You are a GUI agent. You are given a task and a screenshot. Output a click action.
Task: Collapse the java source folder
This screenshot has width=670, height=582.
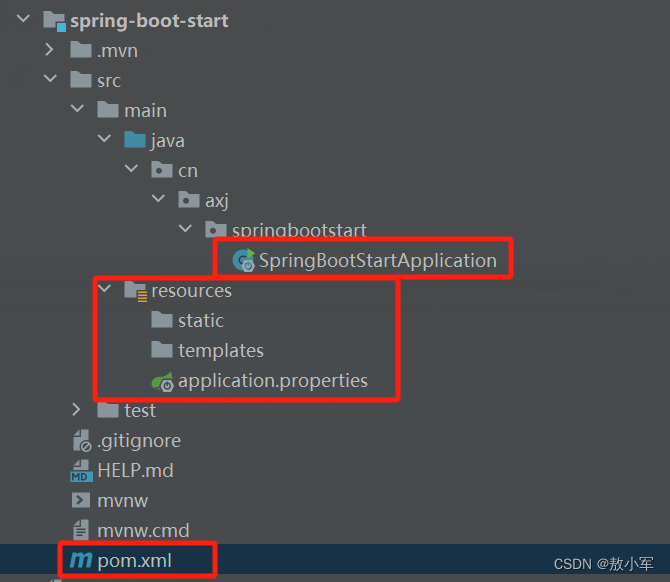point(104,138)
